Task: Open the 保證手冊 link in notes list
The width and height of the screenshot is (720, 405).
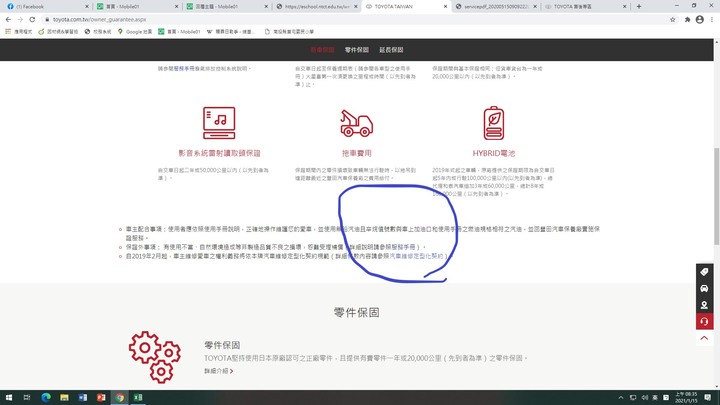Action: pos(403,247)
